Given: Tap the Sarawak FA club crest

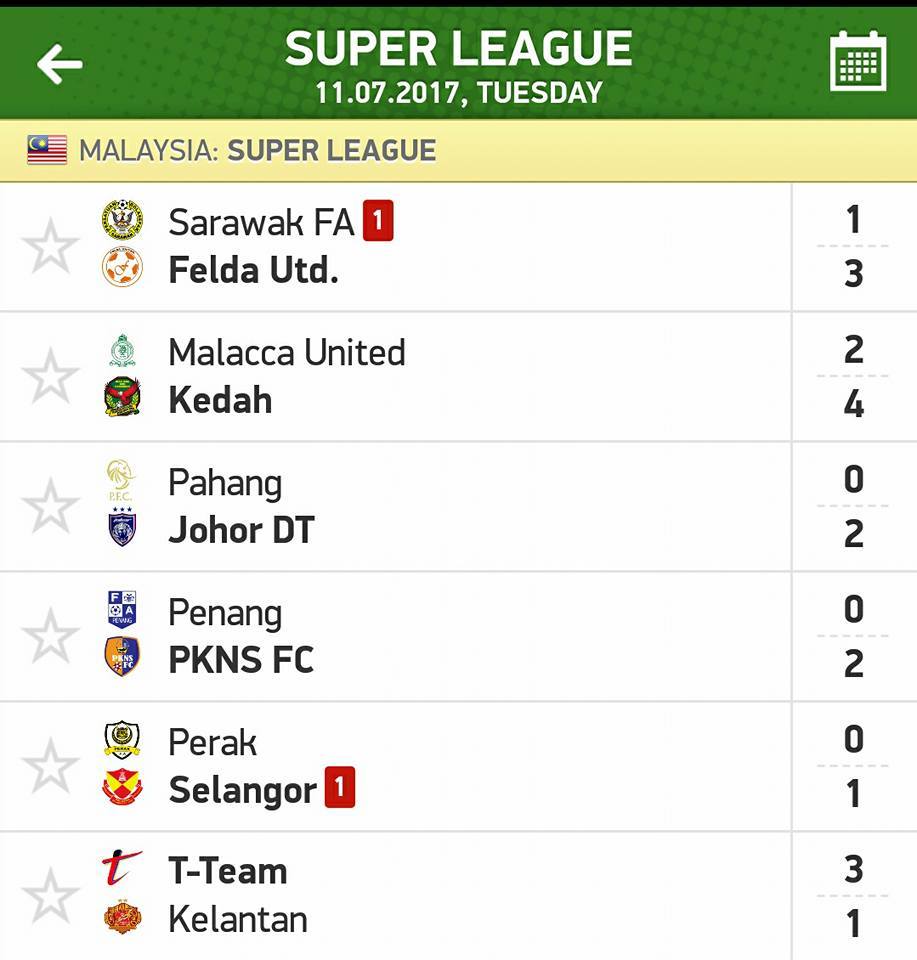Looking at the screenshot, I should 122,220.
